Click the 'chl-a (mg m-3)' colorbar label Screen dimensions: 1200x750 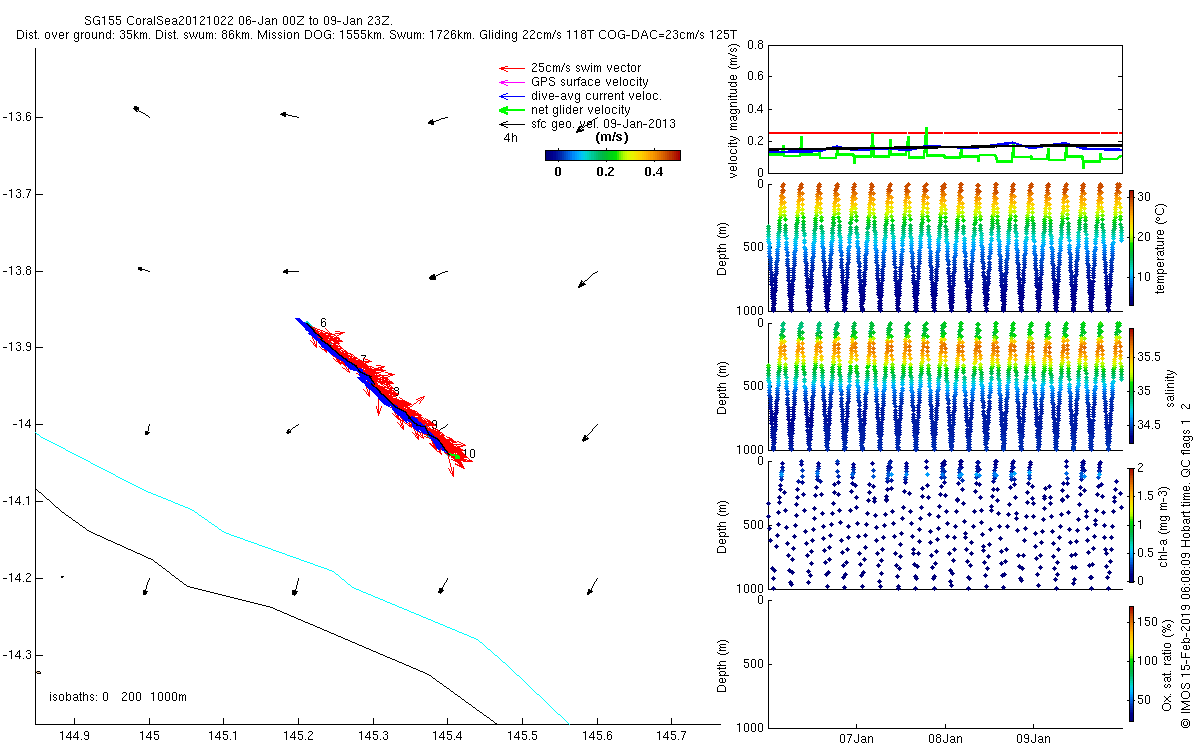coord(1164,525)
